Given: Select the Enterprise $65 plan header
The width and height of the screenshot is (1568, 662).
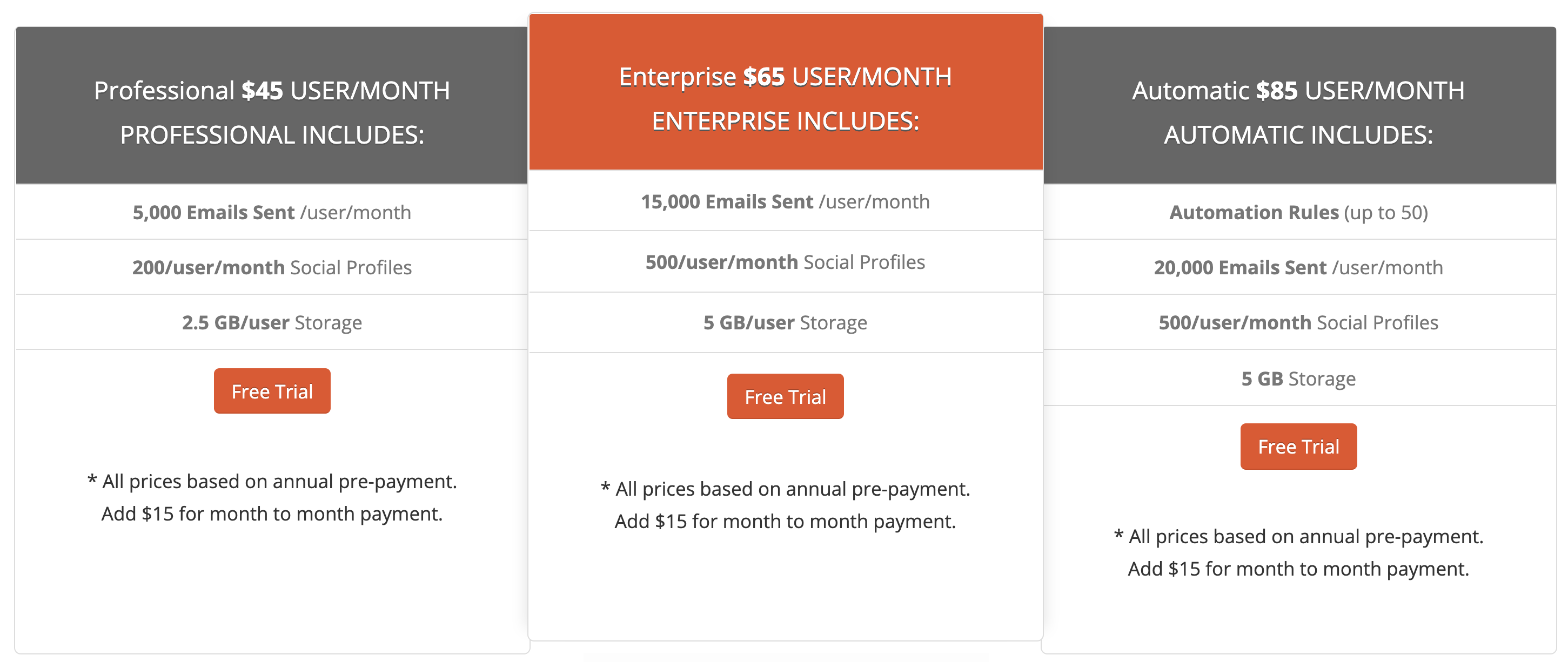Looking at the screenshot, I should 786,92.
